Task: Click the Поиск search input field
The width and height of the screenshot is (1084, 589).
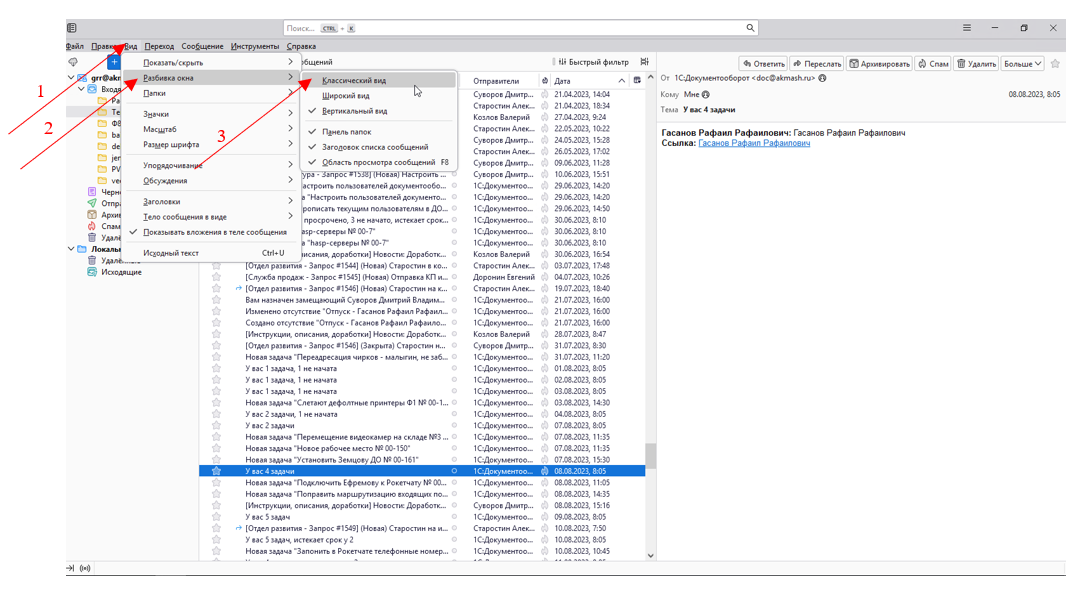Action: (x=513, y=28)
